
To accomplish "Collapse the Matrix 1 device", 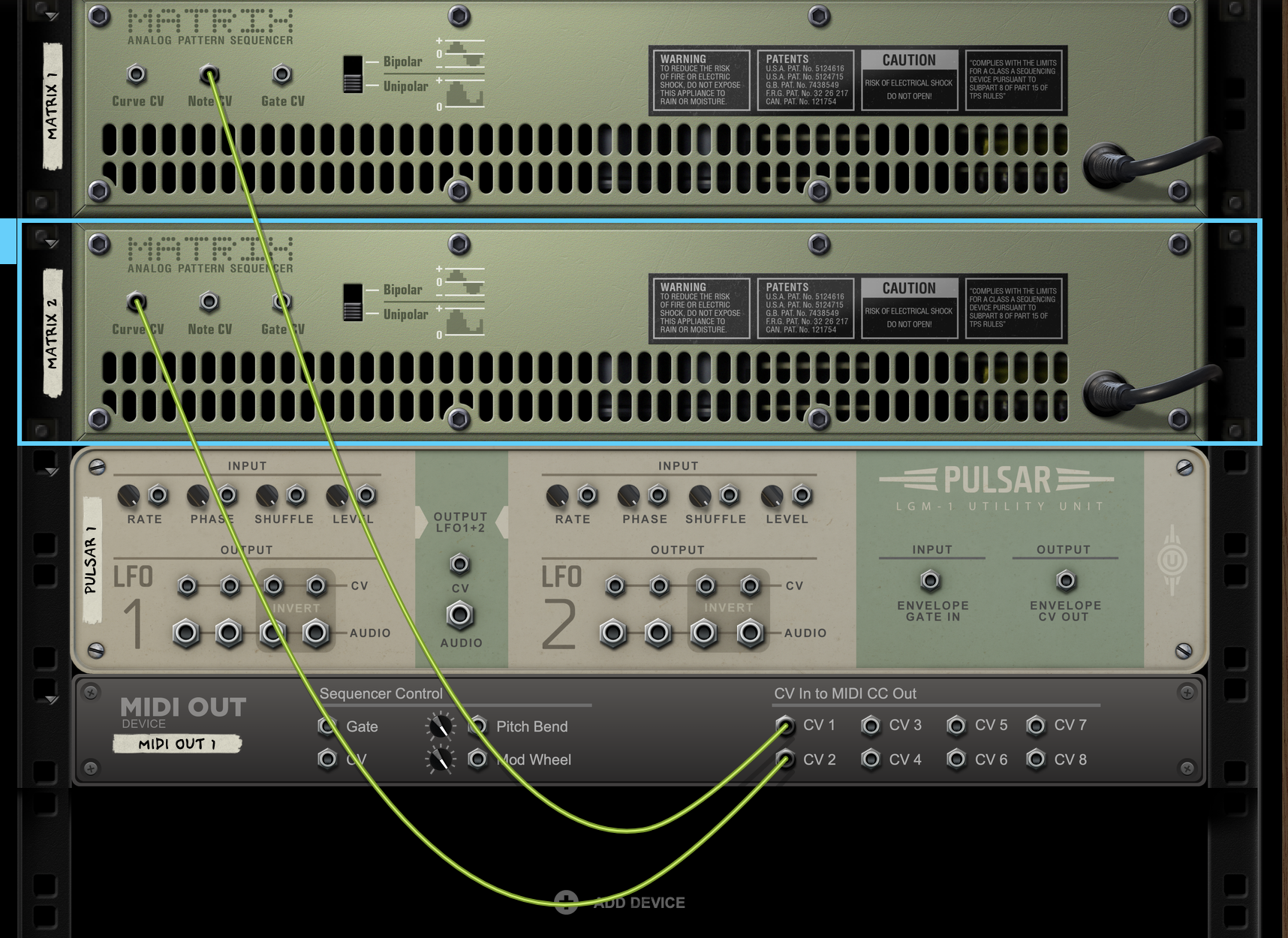I will (x=51, y=16).
